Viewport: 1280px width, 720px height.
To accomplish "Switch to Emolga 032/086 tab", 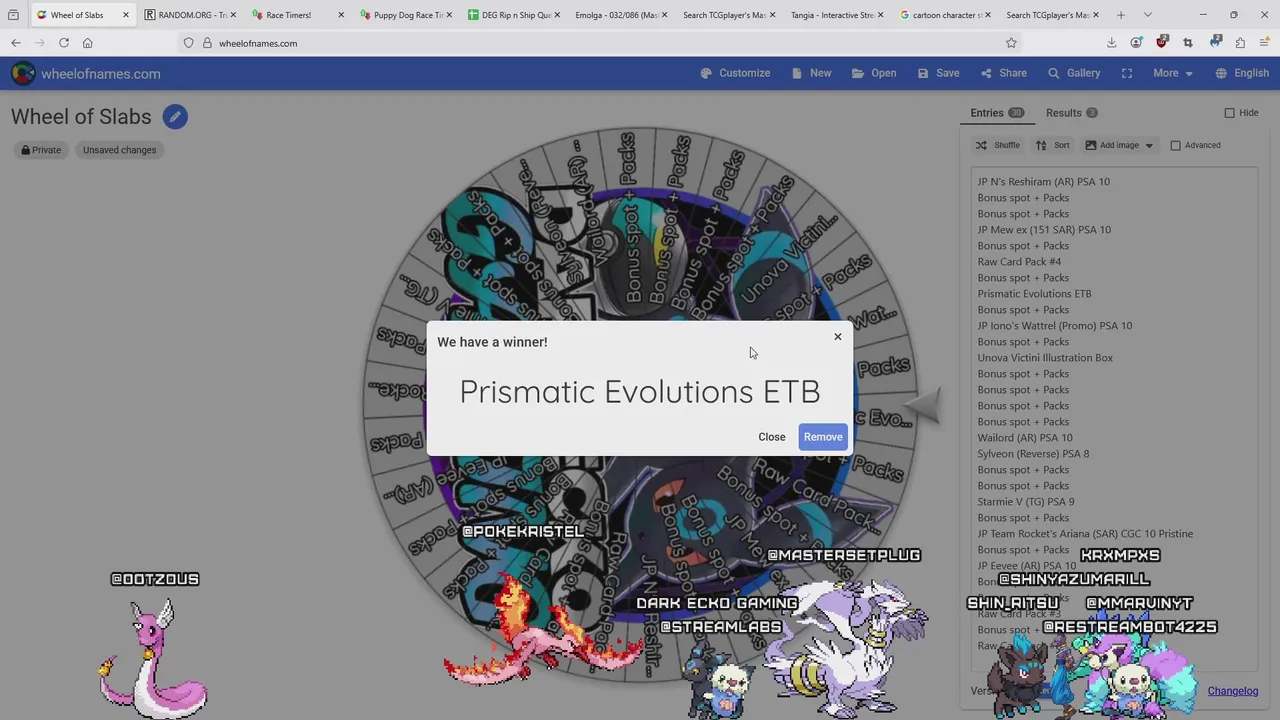I will [x=620, y=15].
